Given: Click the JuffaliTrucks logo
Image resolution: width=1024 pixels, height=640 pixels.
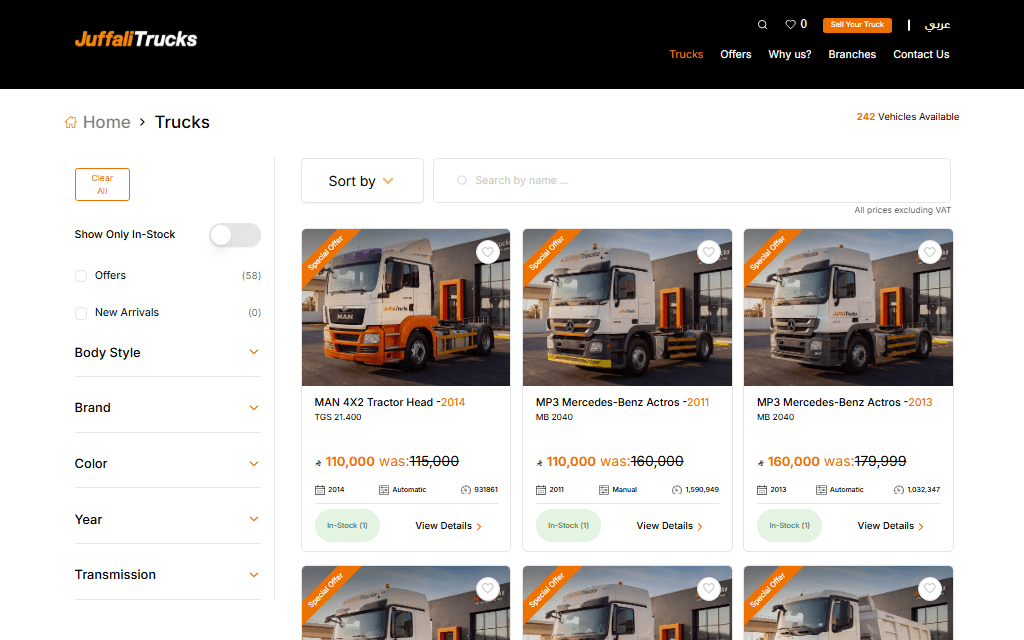Looking at the screenshot, I should pyautogui.click(x=136, y=39).
